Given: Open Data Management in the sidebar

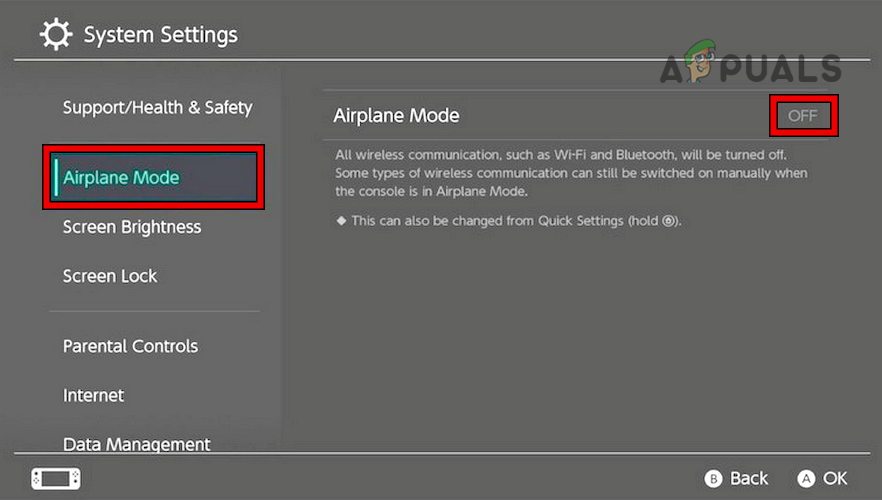Looking at the screenshot, I should coord(136,444).
